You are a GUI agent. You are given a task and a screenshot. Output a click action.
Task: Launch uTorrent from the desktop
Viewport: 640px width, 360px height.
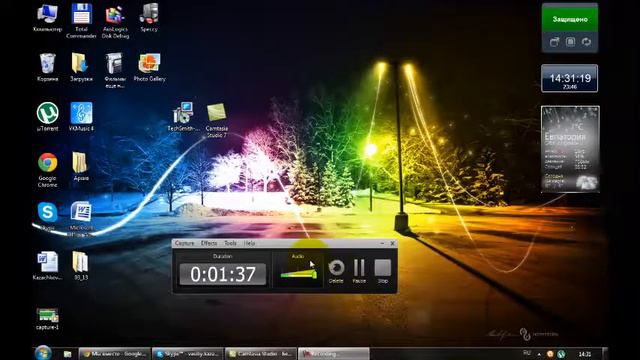[47, 117]
